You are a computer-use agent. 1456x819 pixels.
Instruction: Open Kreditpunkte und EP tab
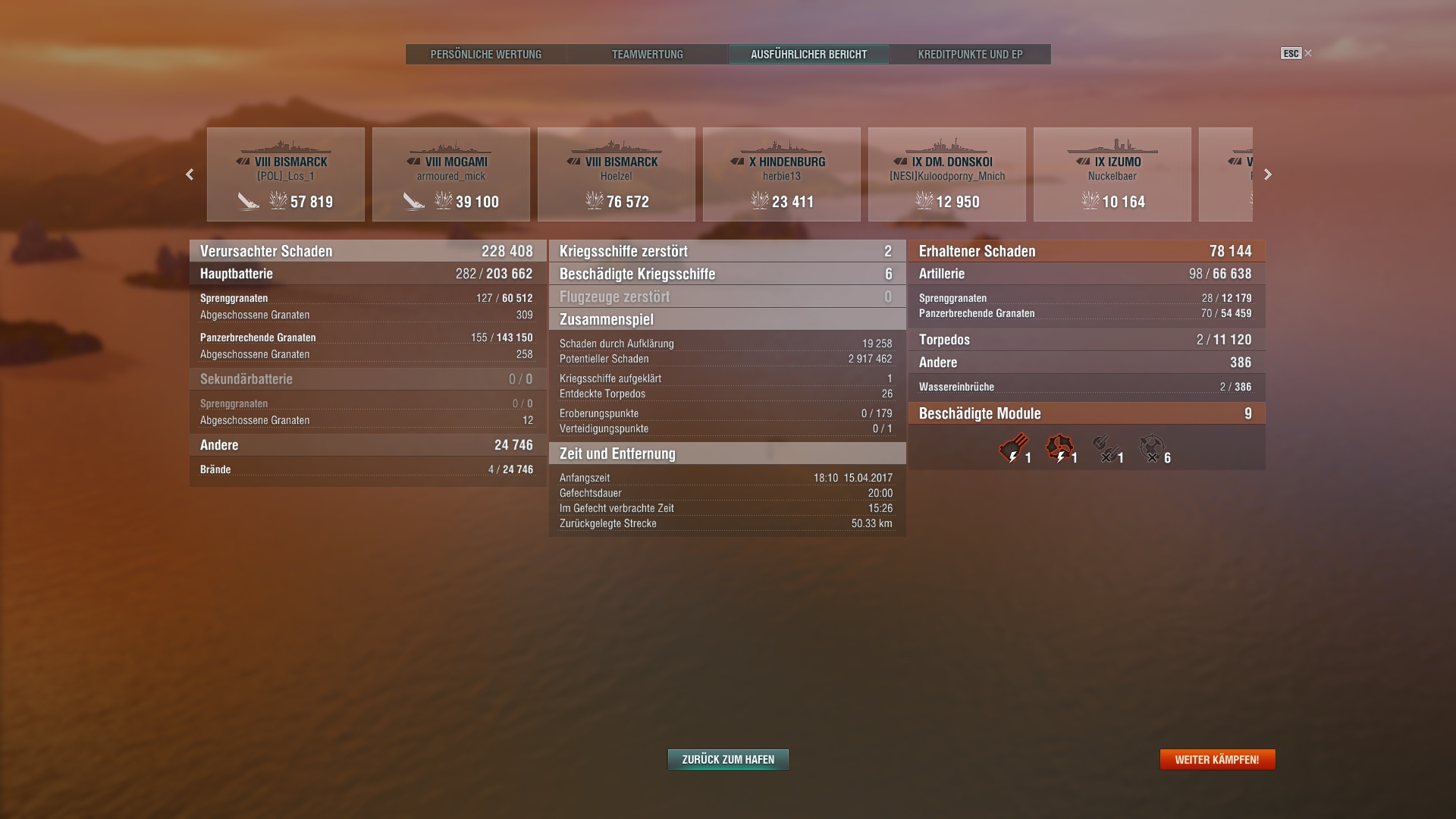click(x=970, y=55)
